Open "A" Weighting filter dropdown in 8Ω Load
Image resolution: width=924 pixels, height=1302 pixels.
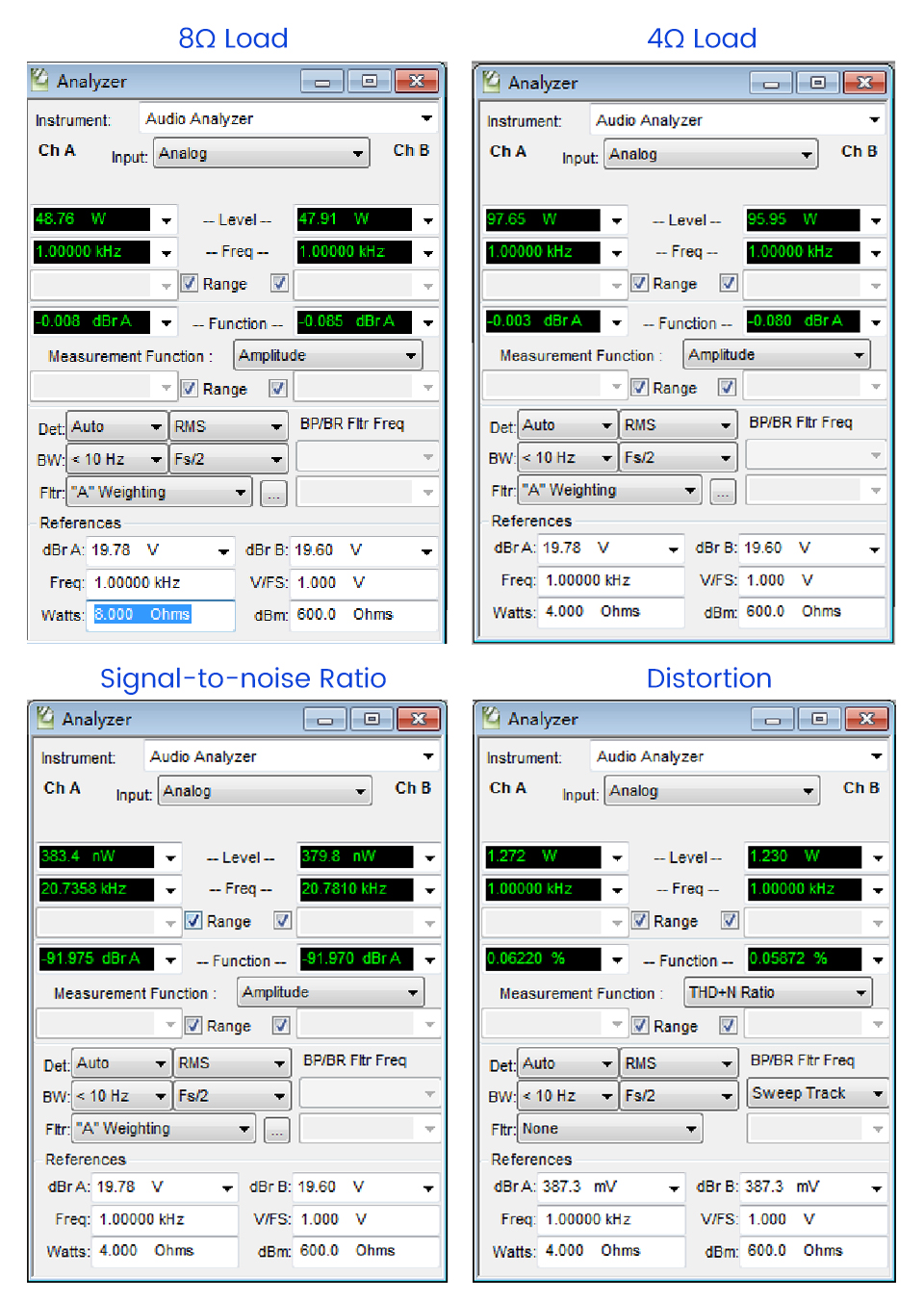point(160,493)
